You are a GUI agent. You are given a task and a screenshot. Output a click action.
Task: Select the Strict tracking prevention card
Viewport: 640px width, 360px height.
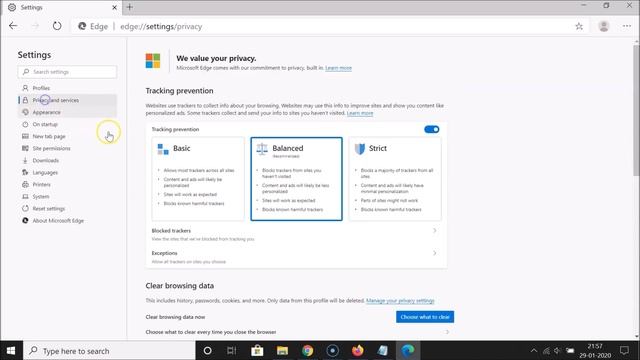[395, 179]
